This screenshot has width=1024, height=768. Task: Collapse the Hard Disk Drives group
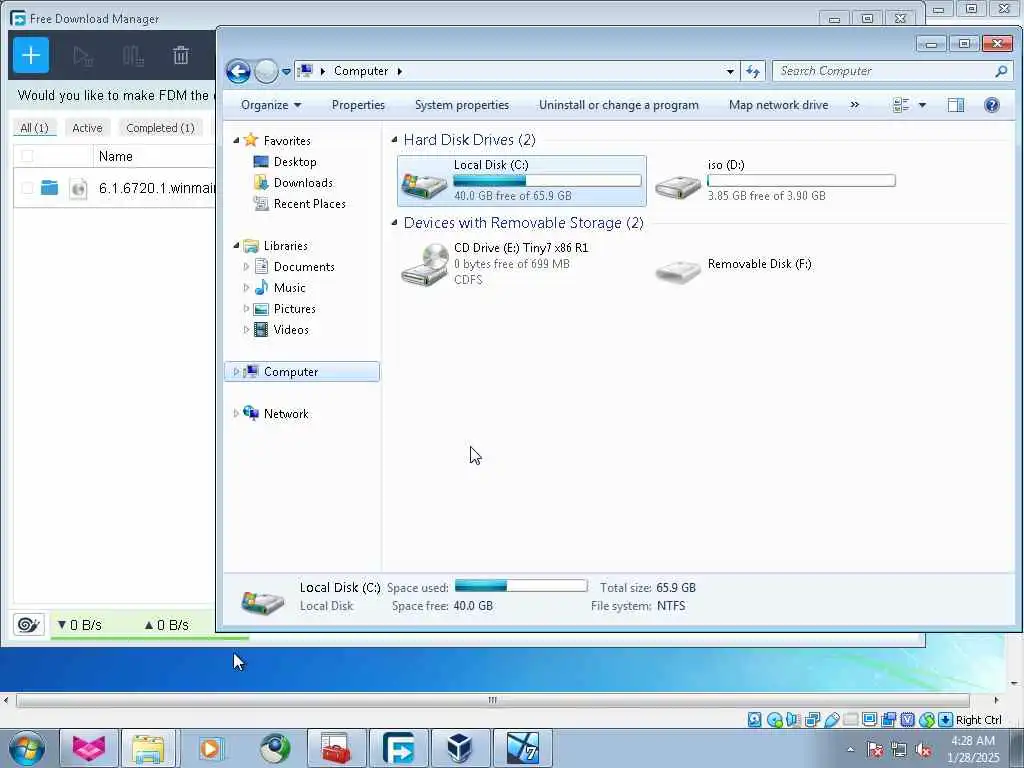pyautogui.click(x=394, y=140)
